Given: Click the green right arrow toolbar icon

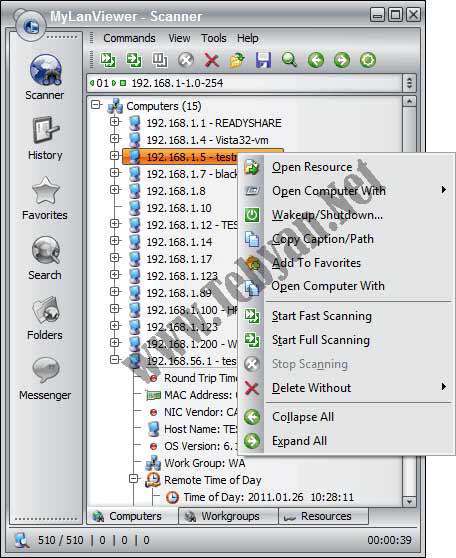Looking at the screenshot, I should 342,60.
